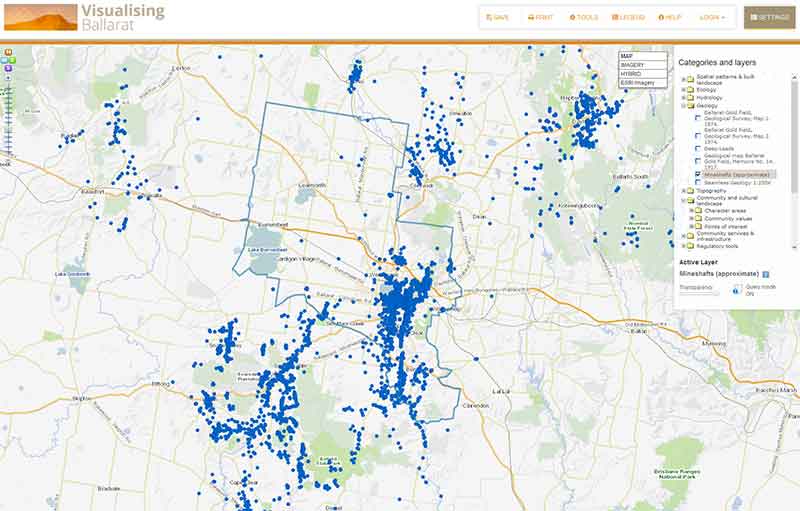Image resolution: width=800 pixels, height=511 pixels.
Task: Click info icon beside active layer name
Action: [x=765, y=274]
